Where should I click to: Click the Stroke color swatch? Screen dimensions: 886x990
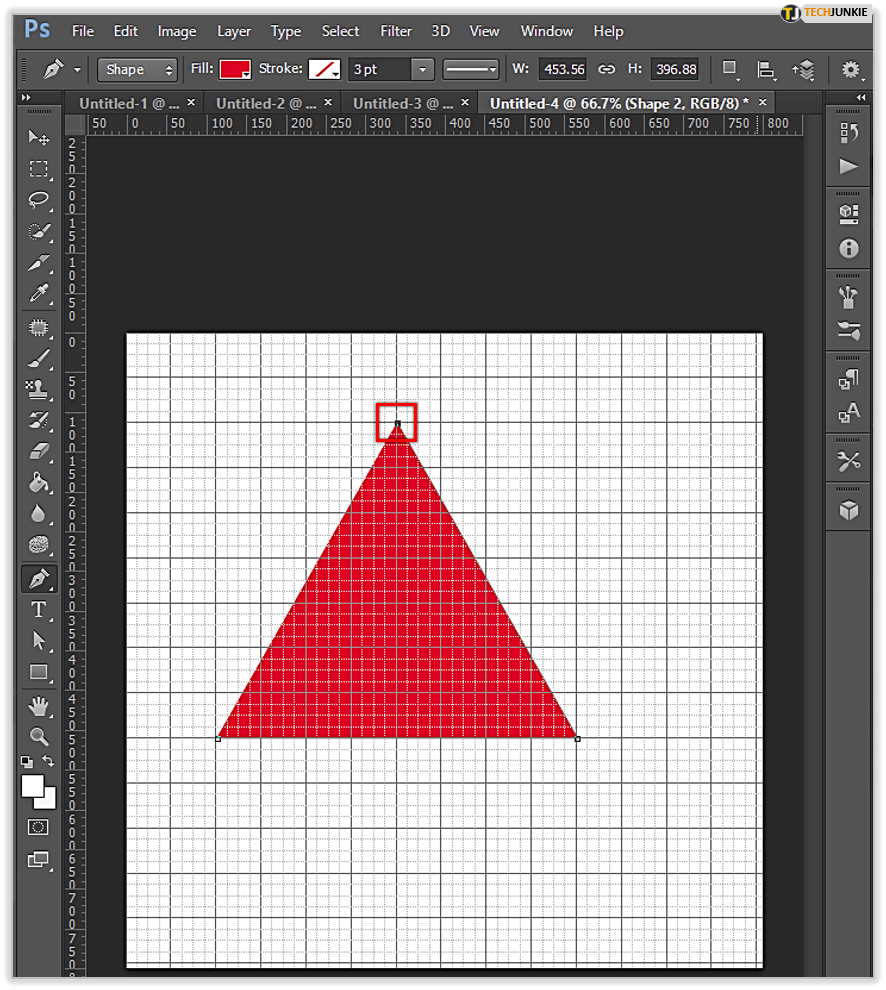click(324, 69)
